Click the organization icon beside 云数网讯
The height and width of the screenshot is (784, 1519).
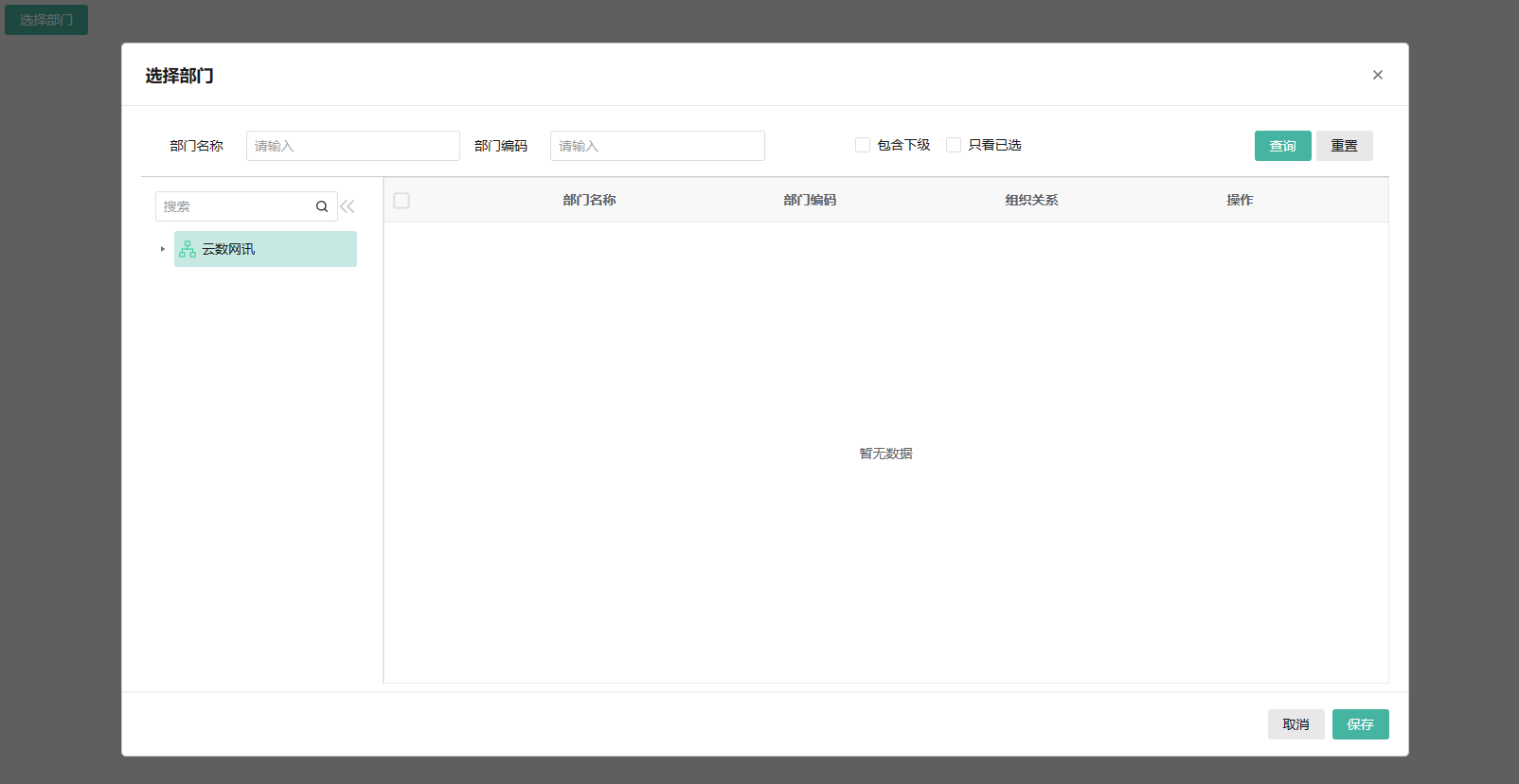[188, 249]
